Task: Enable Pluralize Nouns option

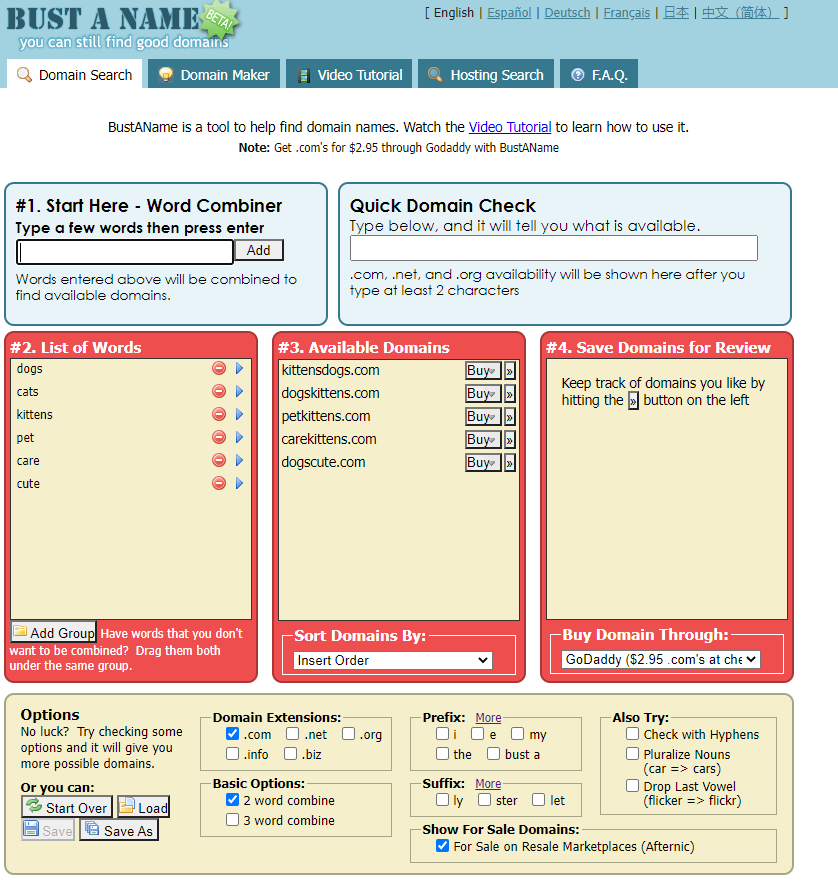Action: 632,754
